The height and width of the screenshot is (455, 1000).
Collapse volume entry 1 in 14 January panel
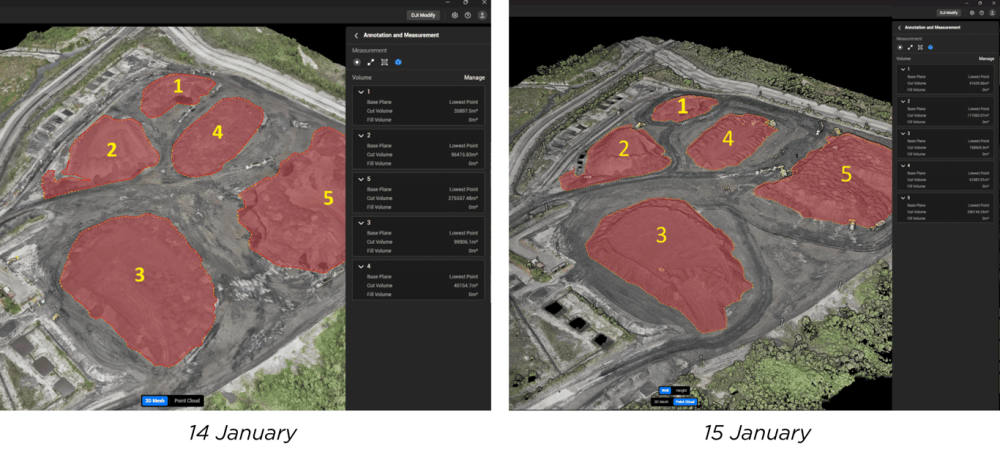pos(361,92)
